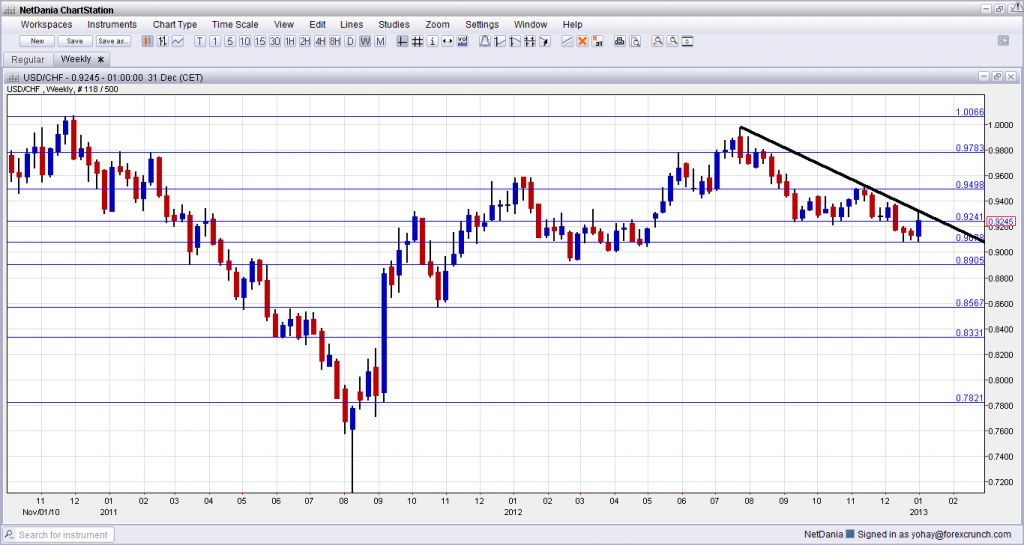Set time scale to Monthly (M)

(380, 41)
